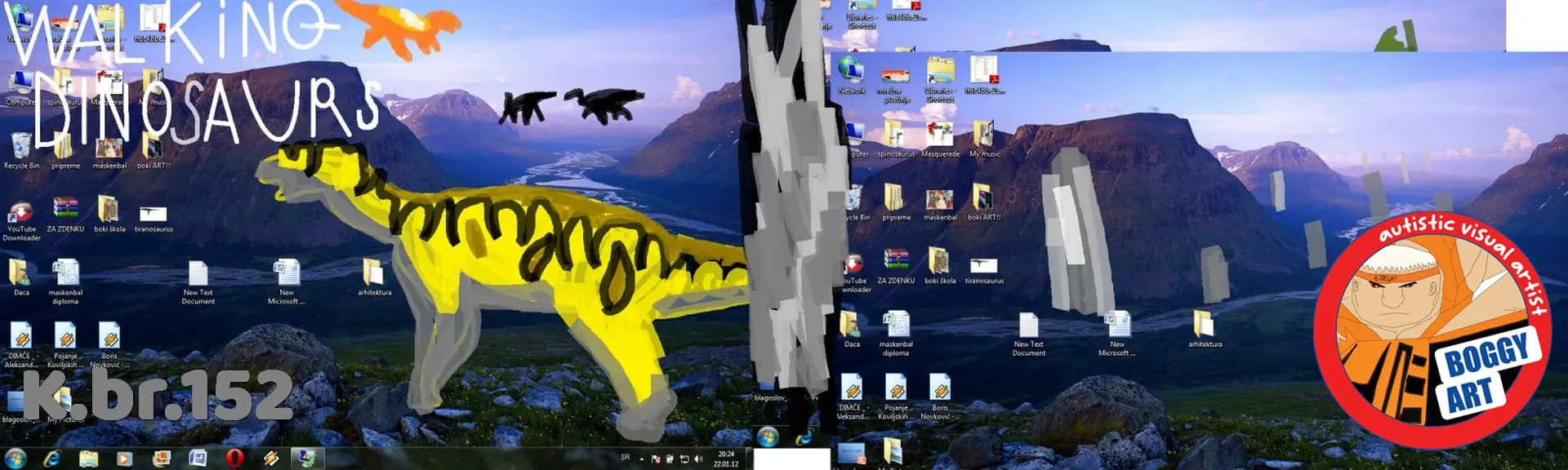Open the Network icon on the right desktop copy
This screenshot has height=470, width=1568.
[852, 76]
